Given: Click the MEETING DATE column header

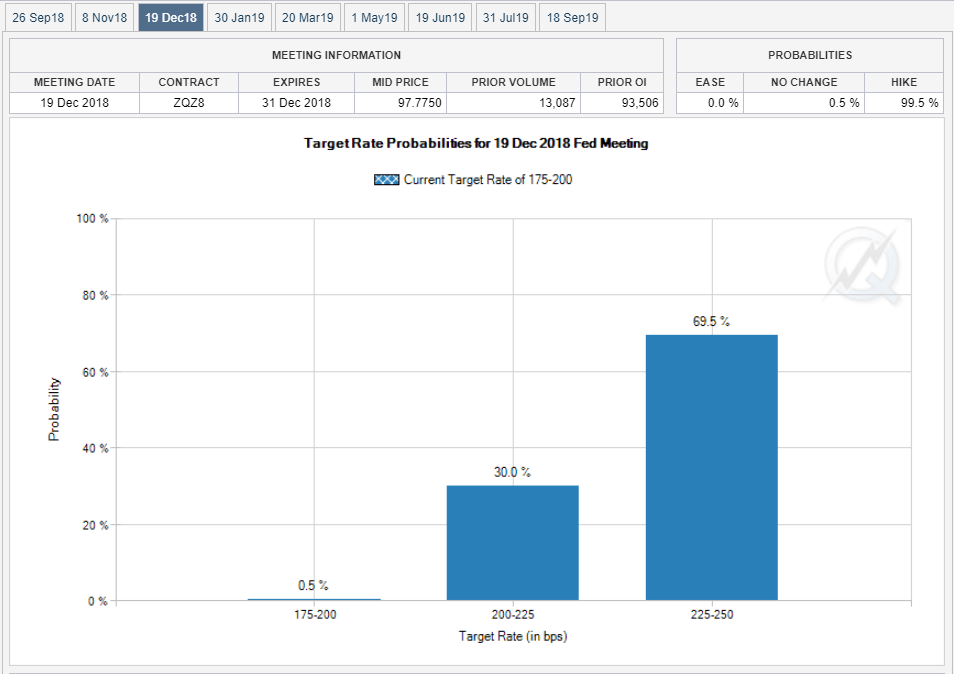Looking at the screenshot, I should click(74, 82).
